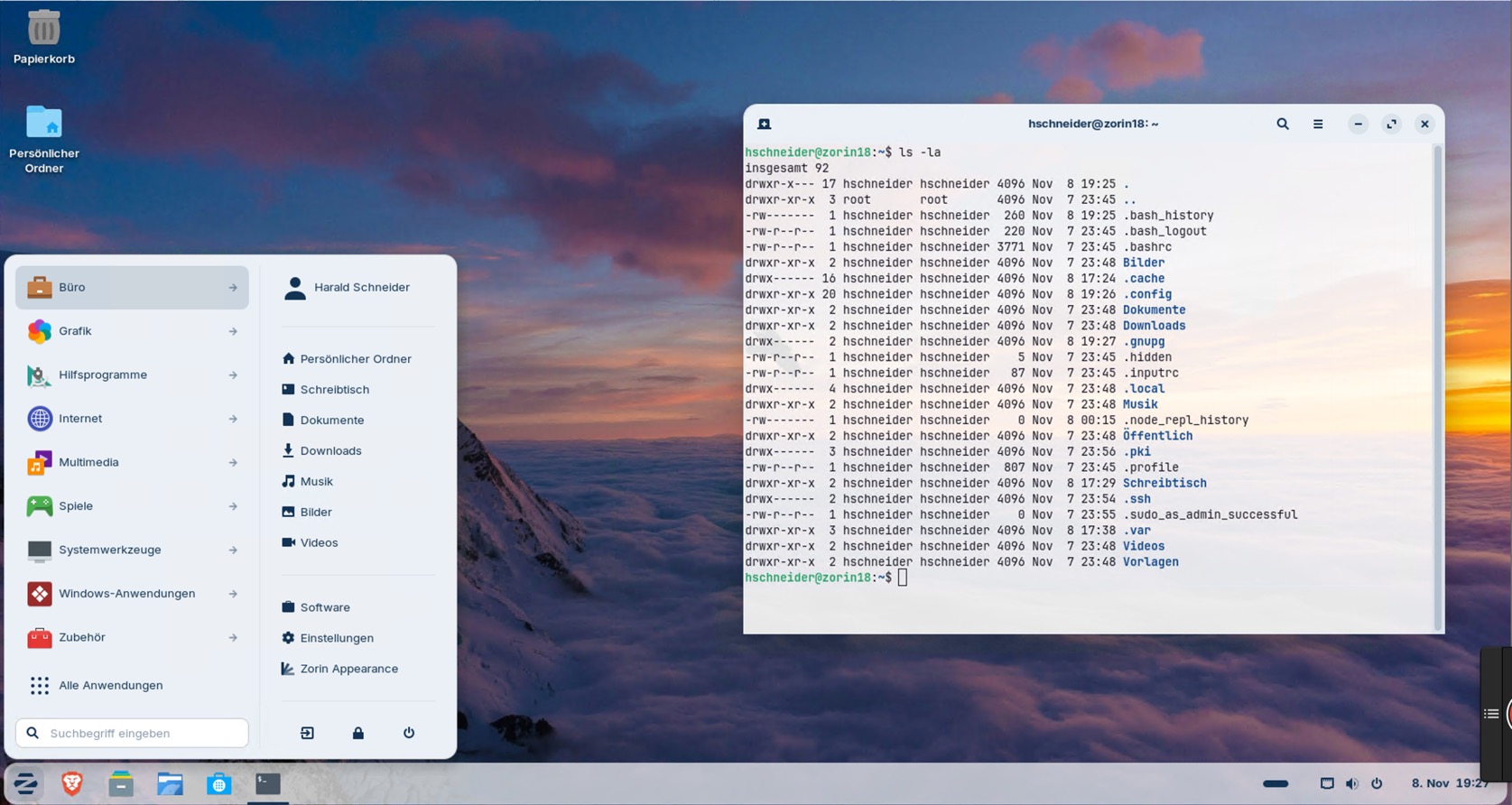Click .bash_history in terminal listing
The image size is (1512, 805).
point(1168,216)
